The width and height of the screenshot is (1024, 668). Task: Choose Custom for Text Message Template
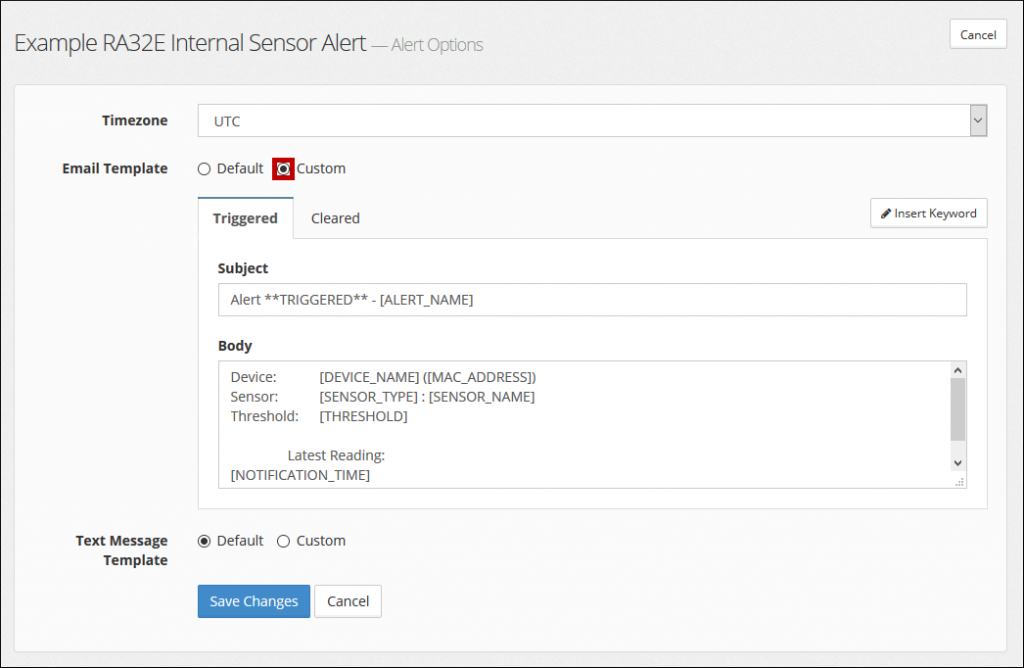[284, 541]
